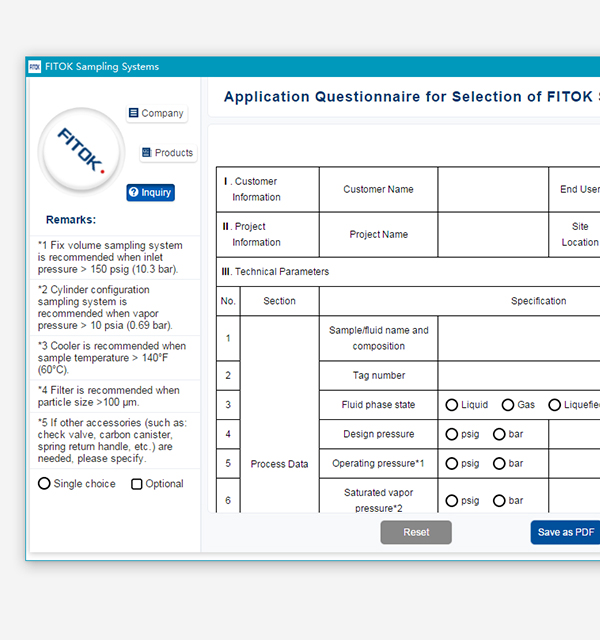Select Liquefied option for fluid phase state
The height and width of the screenshot is (640, 600).
(x=554, y=405)
